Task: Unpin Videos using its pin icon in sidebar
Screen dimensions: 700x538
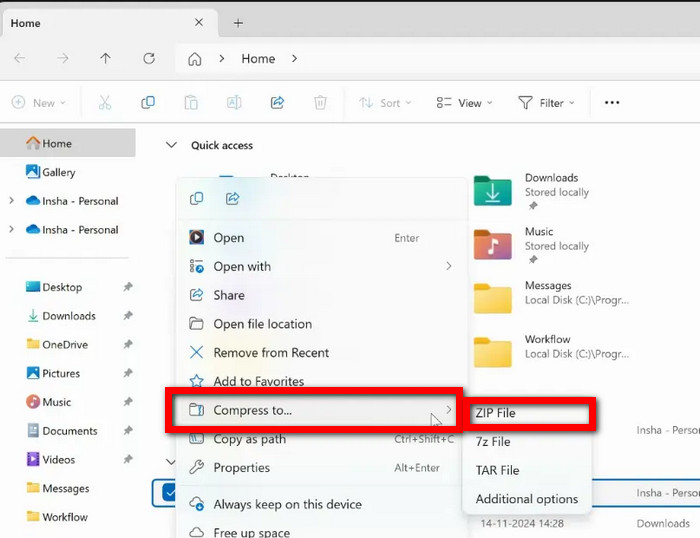Action: click(x=128, y=459)
